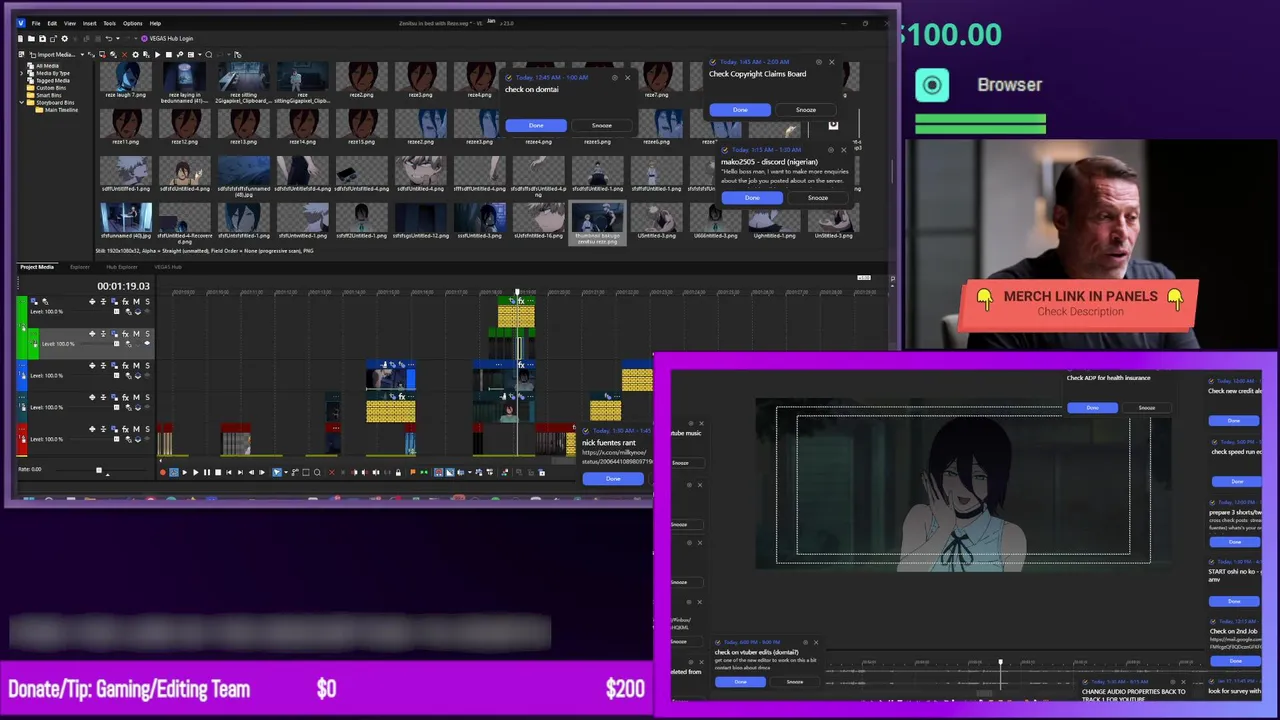The width and height of the screenshot is (1280, 720).
Task: Click the Undo arrow icon
Action: coord(108,39)
